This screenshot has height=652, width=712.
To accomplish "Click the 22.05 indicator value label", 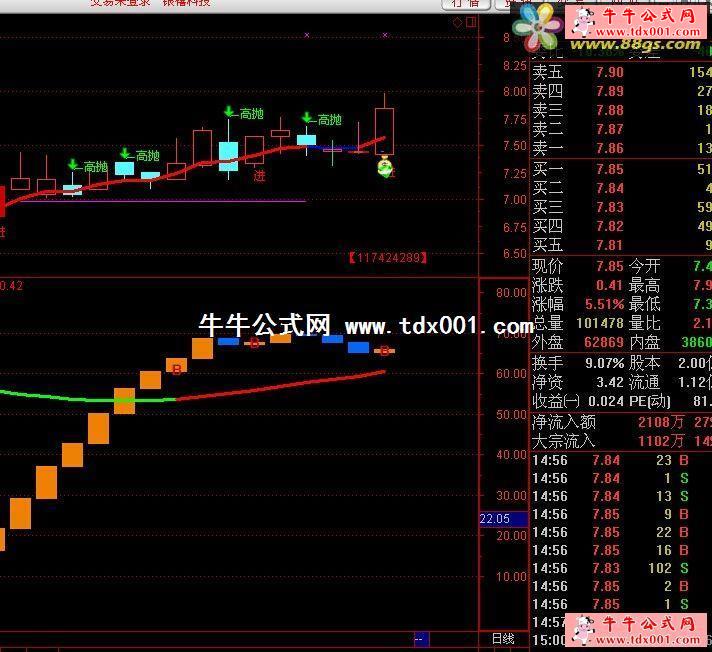I will coord(494,519).
